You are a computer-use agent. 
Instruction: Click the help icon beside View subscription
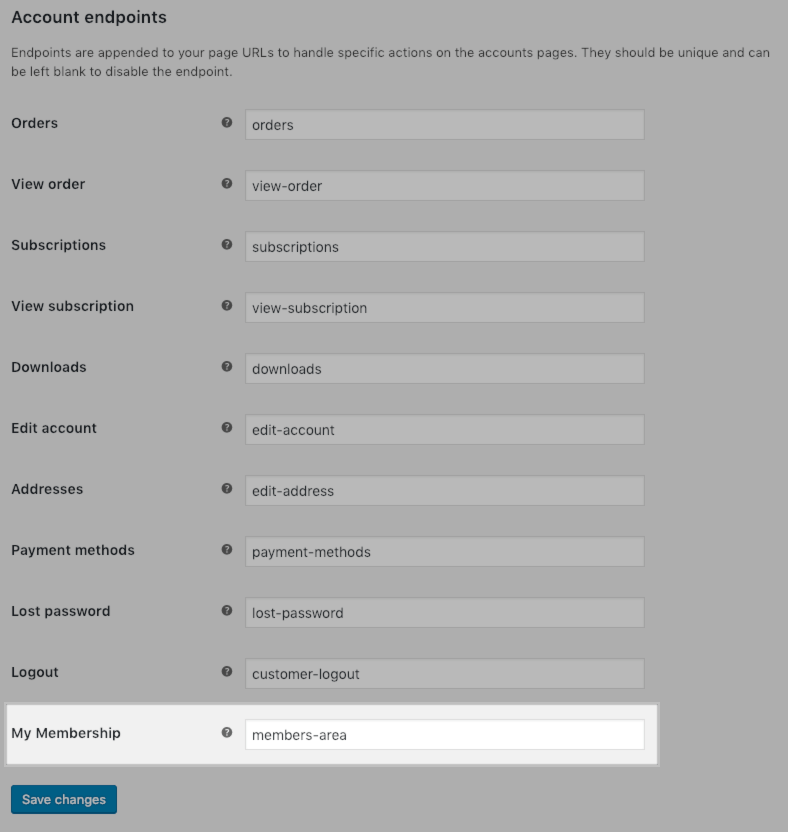pos(227,304)
